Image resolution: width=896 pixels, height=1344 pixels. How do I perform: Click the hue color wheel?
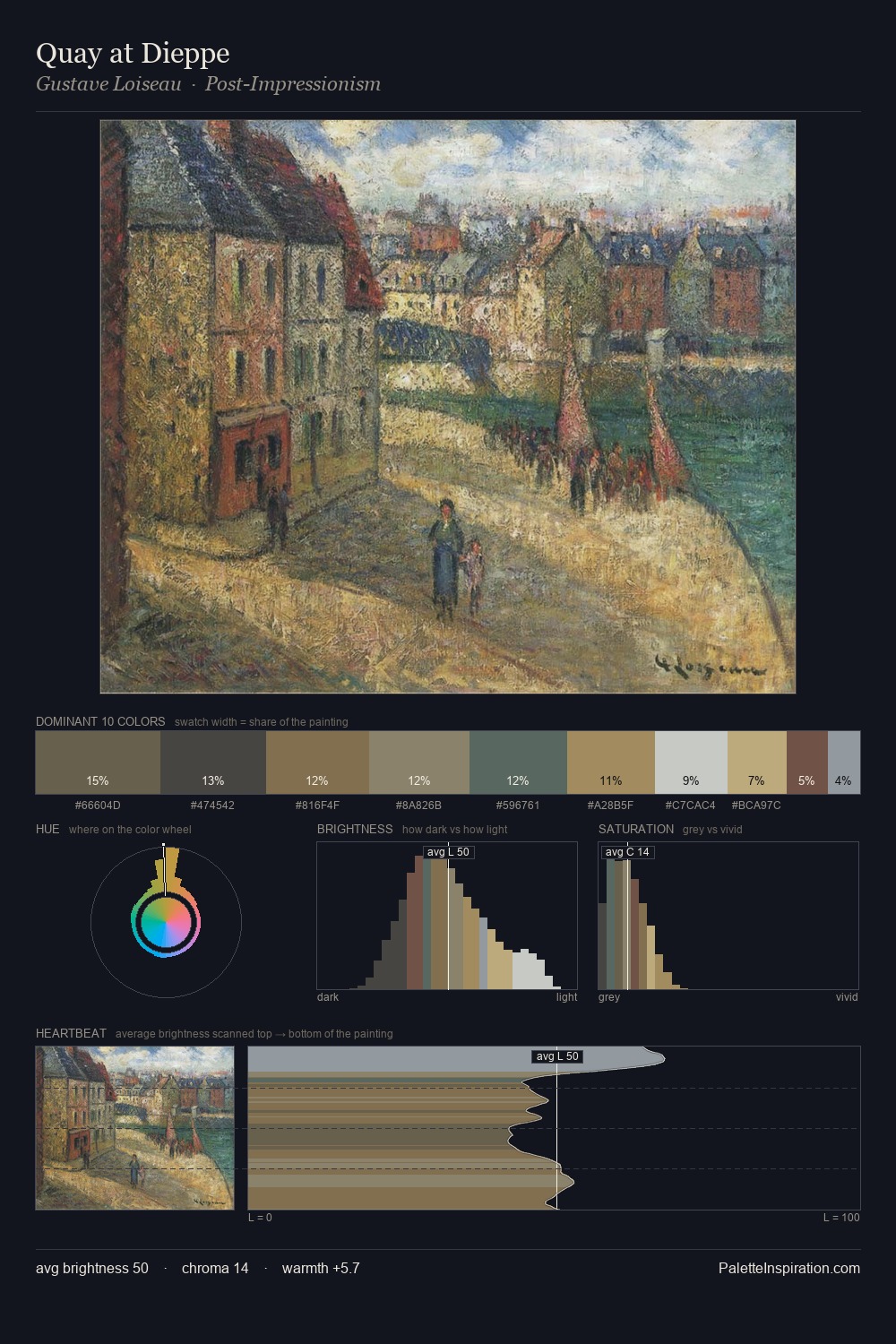166,922
